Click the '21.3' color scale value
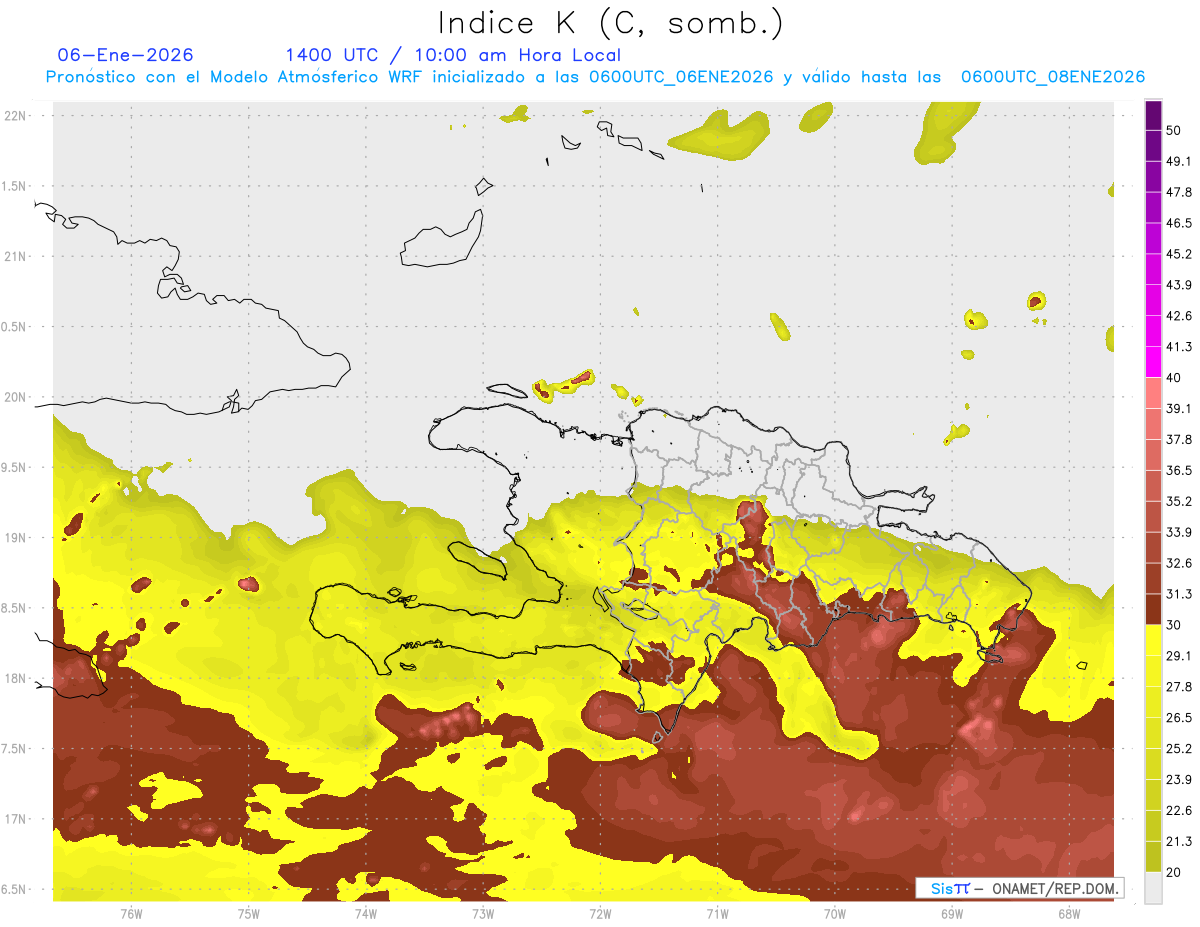The height and width of the screenshot is (927, 1200). pos(1179,842)
